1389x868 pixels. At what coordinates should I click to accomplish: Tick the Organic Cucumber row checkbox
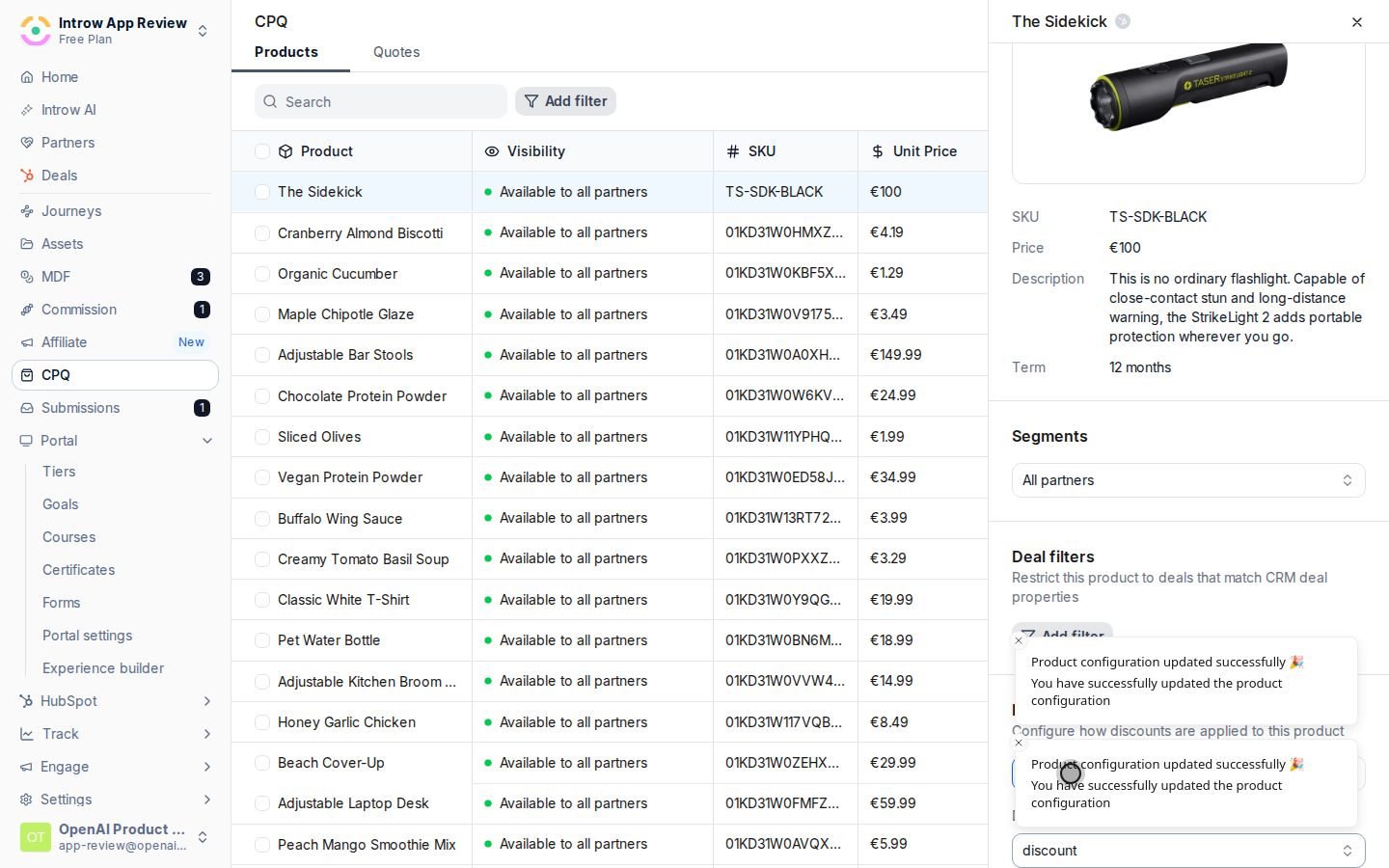(x=262, y=274)
